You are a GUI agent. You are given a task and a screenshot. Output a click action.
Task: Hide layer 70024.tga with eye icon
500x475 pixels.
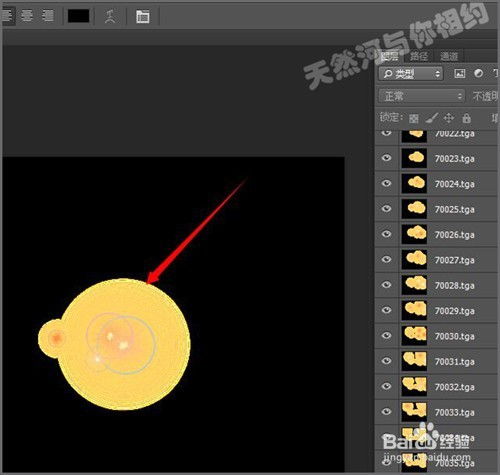(x=386, y=183)
